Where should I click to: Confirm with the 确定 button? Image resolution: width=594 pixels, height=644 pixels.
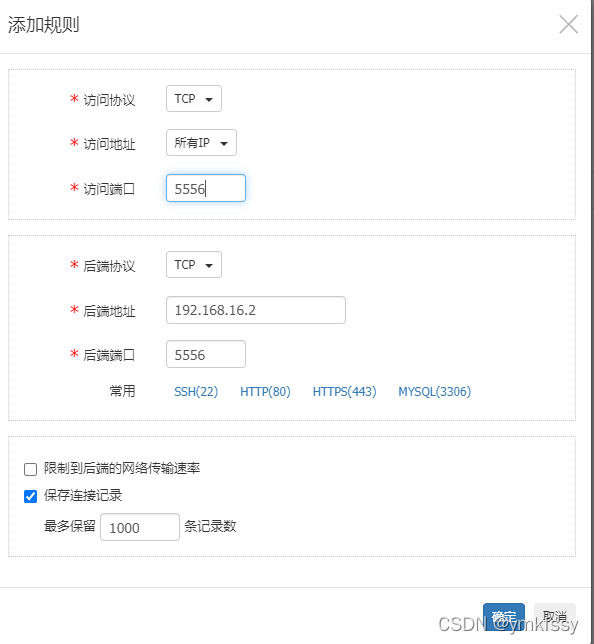coord(504,617)
